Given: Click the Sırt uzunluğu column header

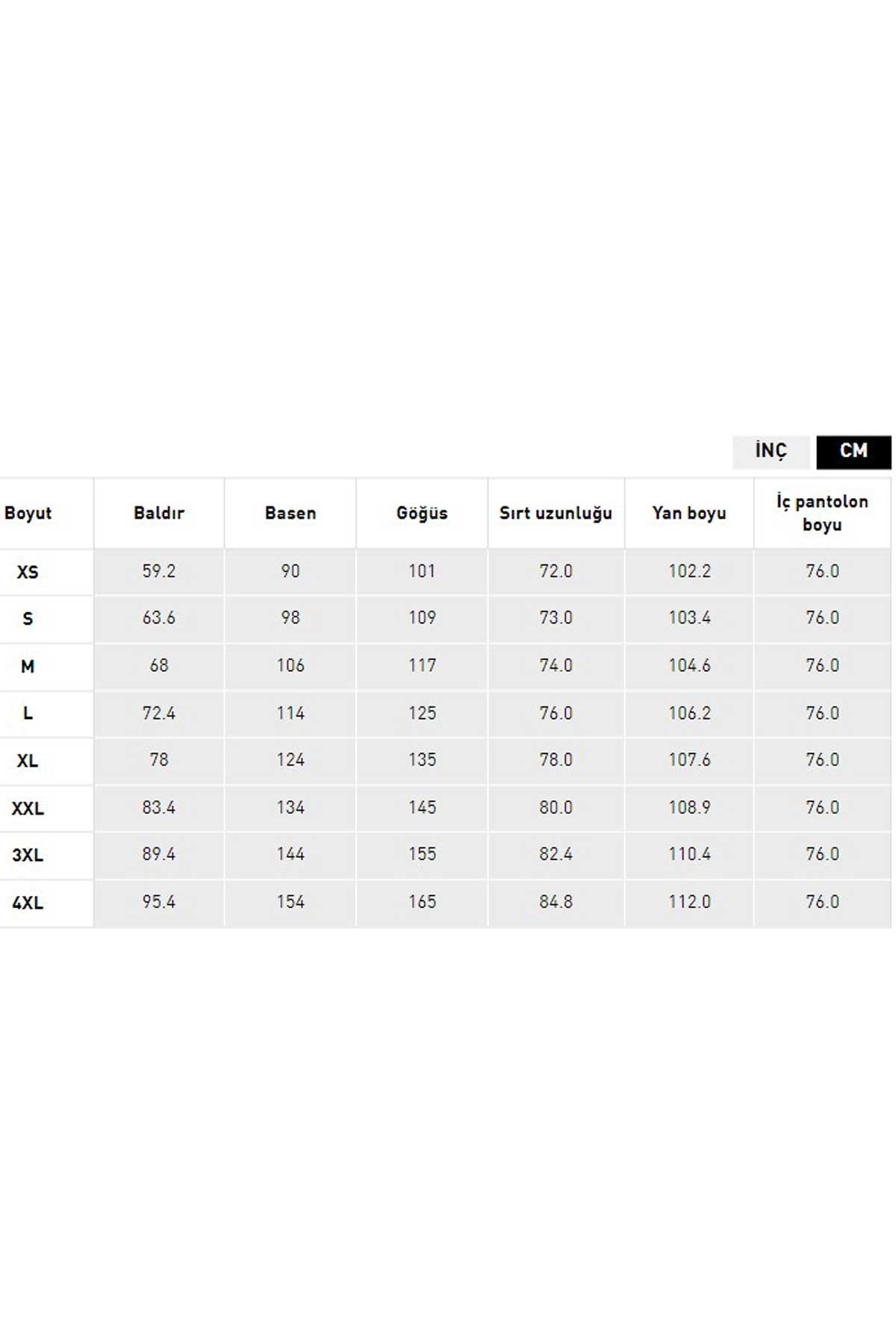Looking at the screenshot, I should [556, 513].
